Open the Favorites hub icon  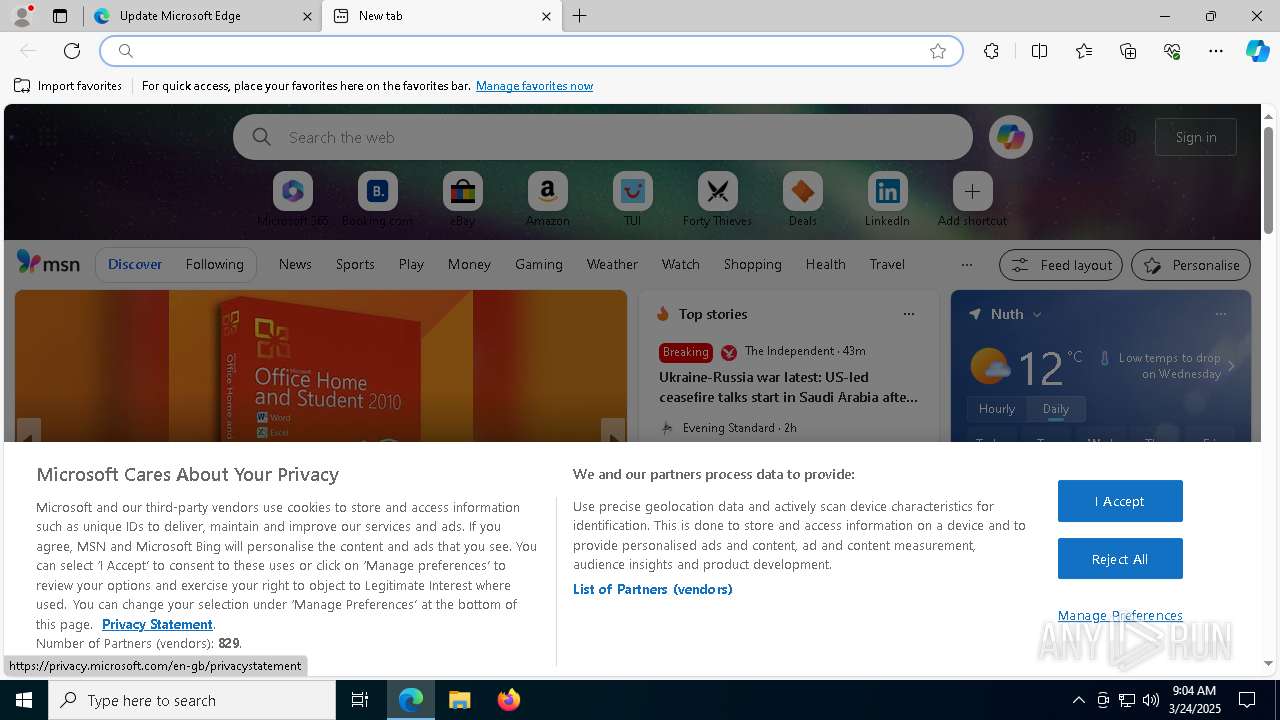pyautogui.click(x=1084, y=51)
